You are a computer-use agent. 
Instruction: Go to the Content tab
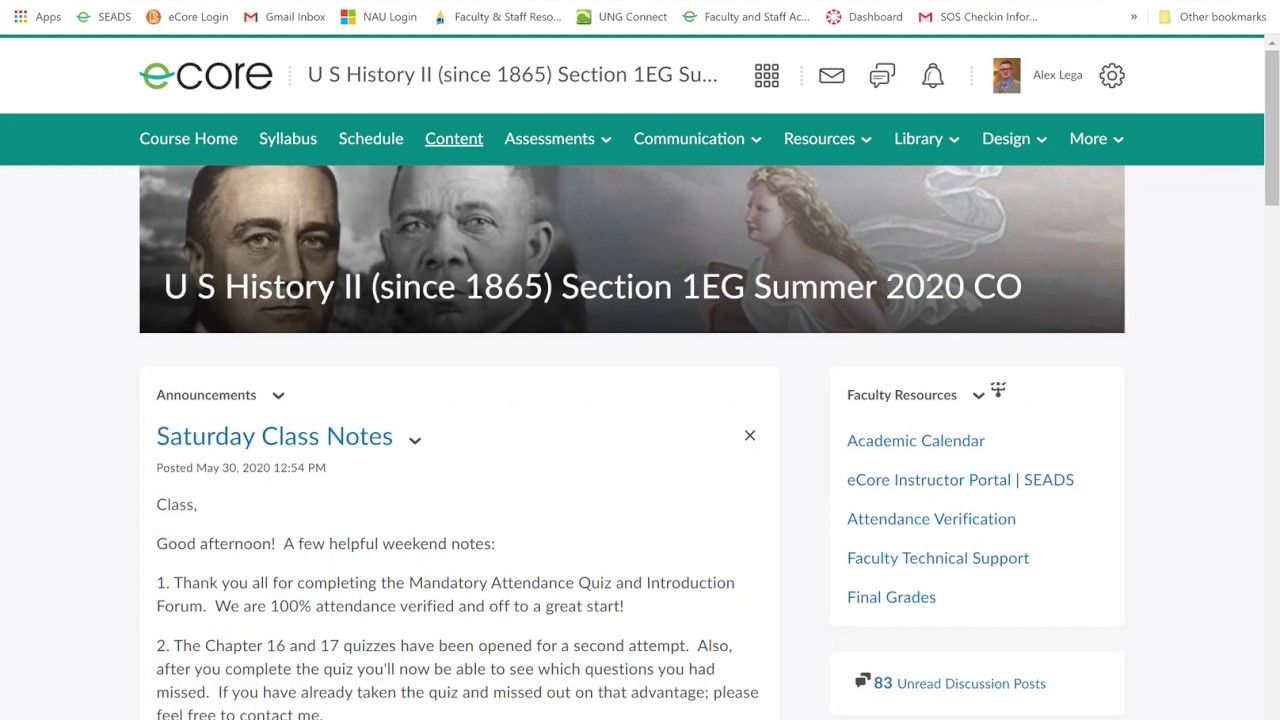(454, 139)
